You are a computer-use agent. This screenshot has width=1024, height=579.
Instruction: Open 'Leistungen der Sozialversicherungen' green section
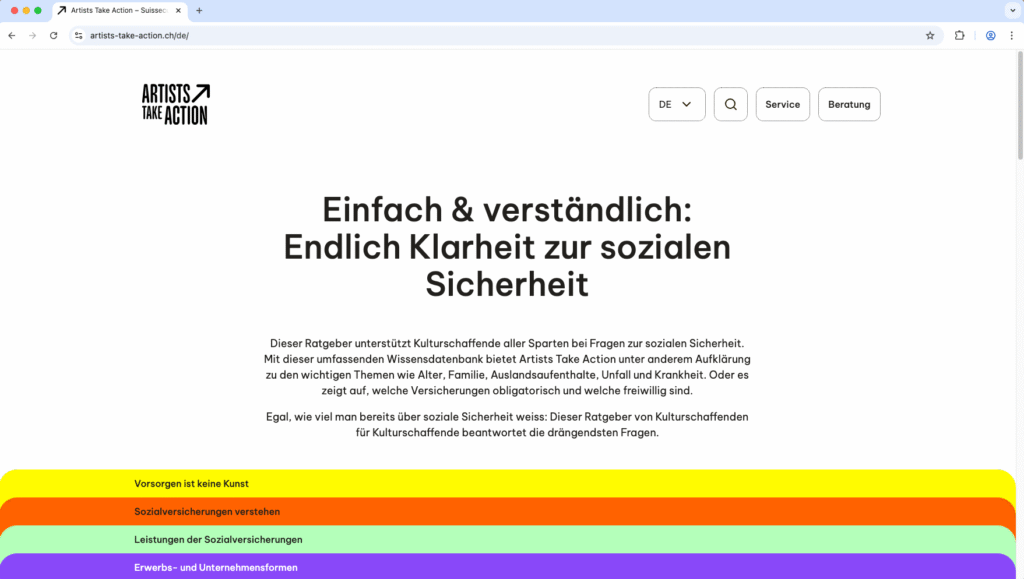point(218,539)
